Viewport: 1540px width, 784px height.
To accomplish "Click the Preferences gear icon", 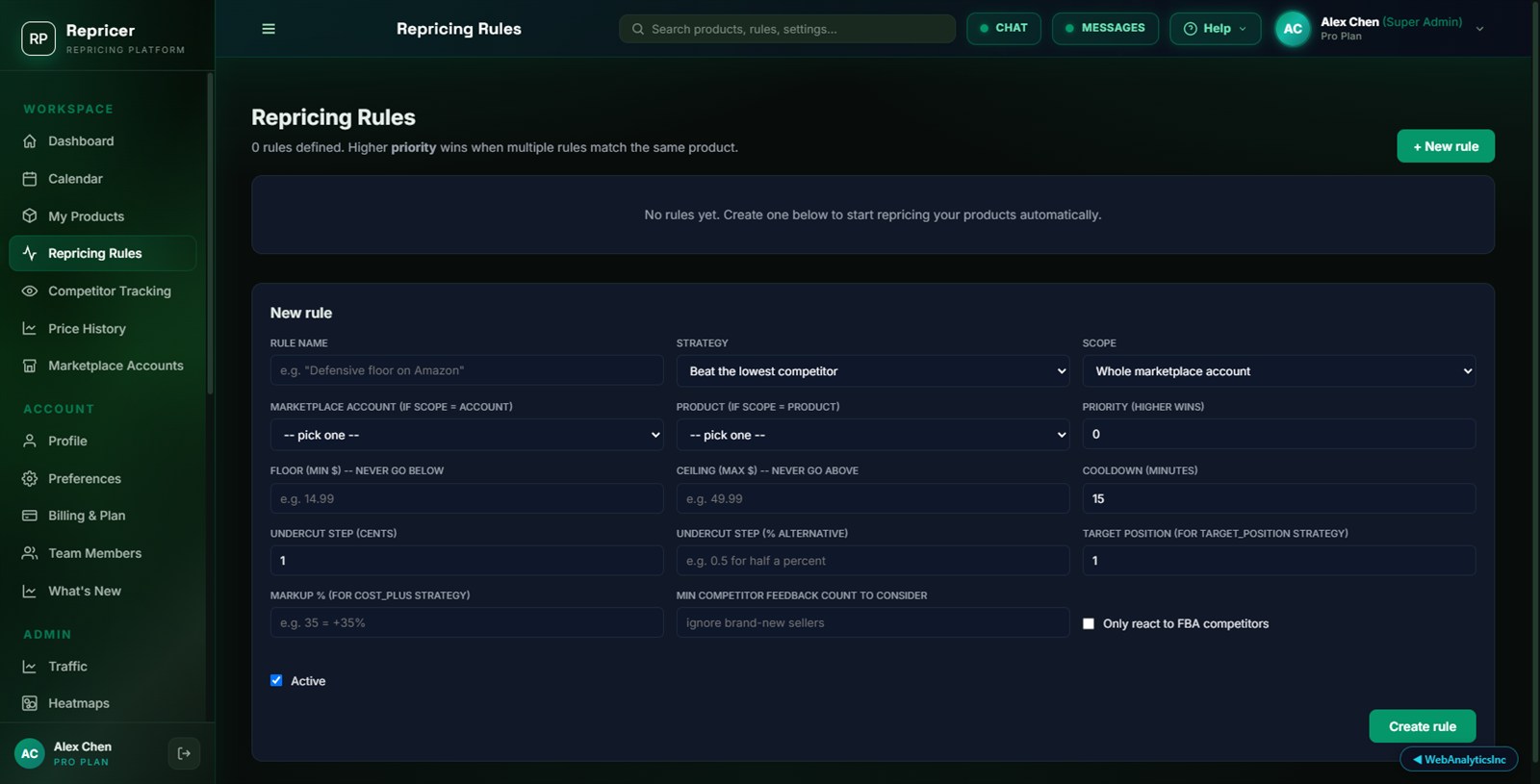I will [x=30, y=478].
